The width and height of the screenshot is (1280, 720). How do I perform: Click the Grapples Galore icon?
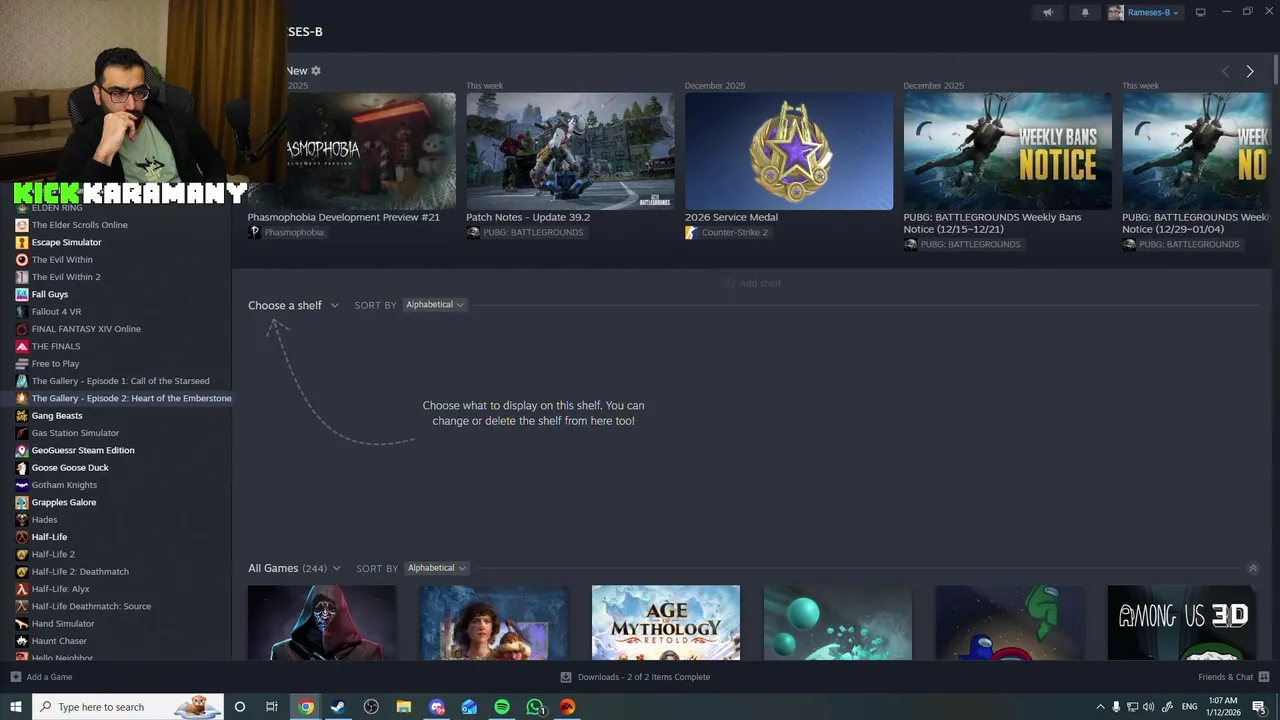click(22, 502)
